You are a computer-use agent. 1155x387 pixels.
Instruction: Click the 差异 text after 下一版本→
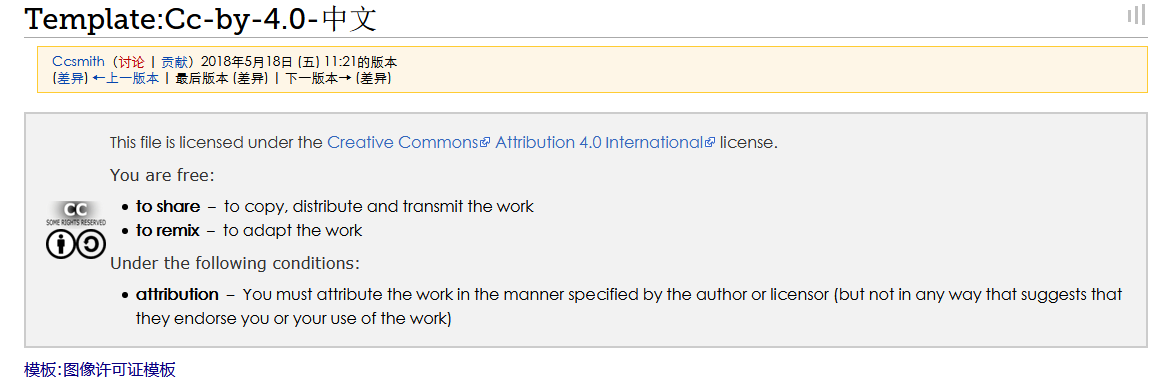click(373, 78)
